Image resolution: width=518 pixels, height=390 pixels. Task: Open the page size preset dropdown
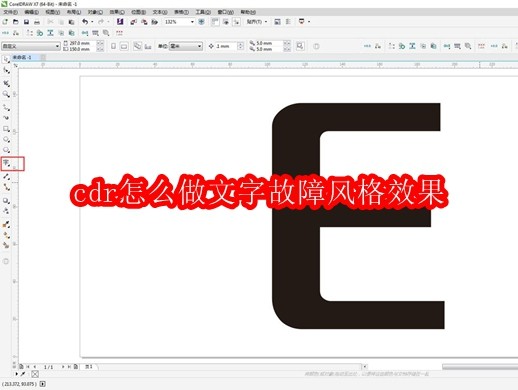[x=57, y=46]
